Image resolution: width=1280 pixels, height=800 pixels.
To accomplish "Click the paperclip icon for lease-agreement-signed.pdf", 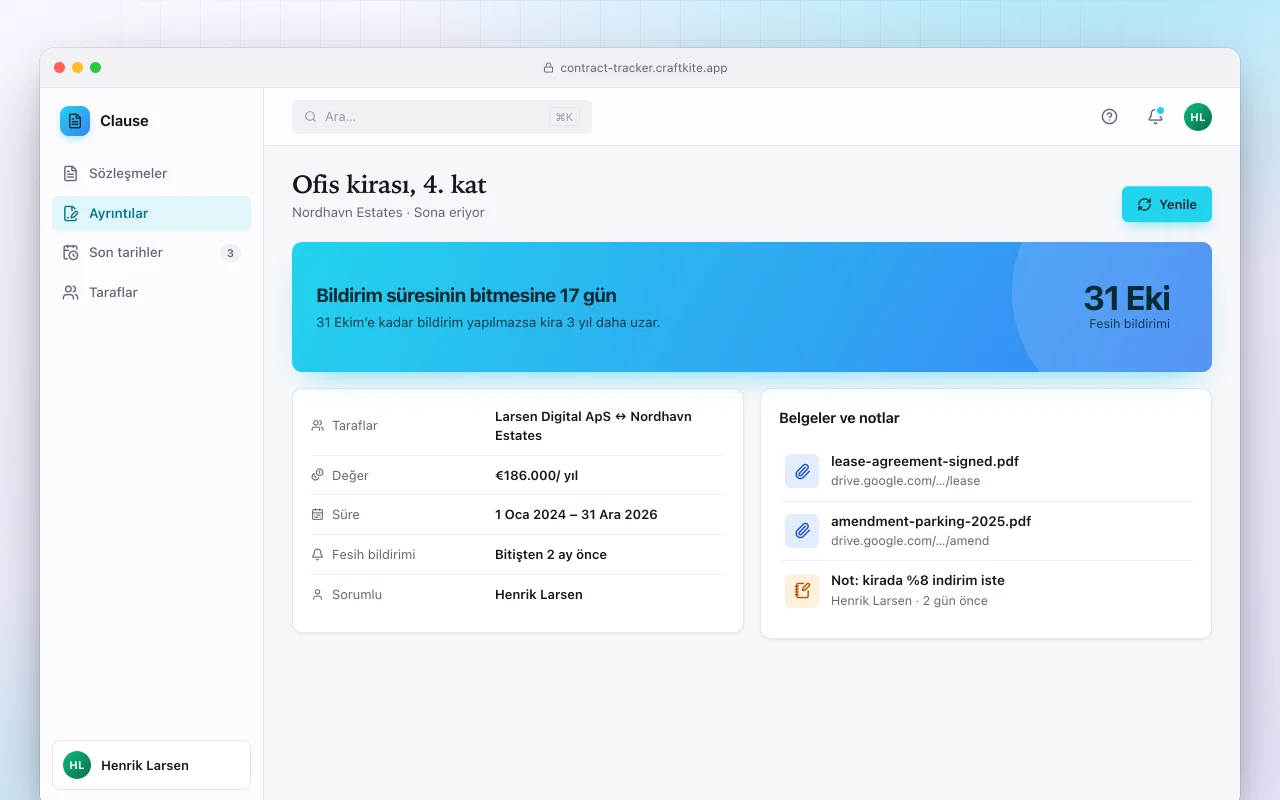I will click(802, 471).
